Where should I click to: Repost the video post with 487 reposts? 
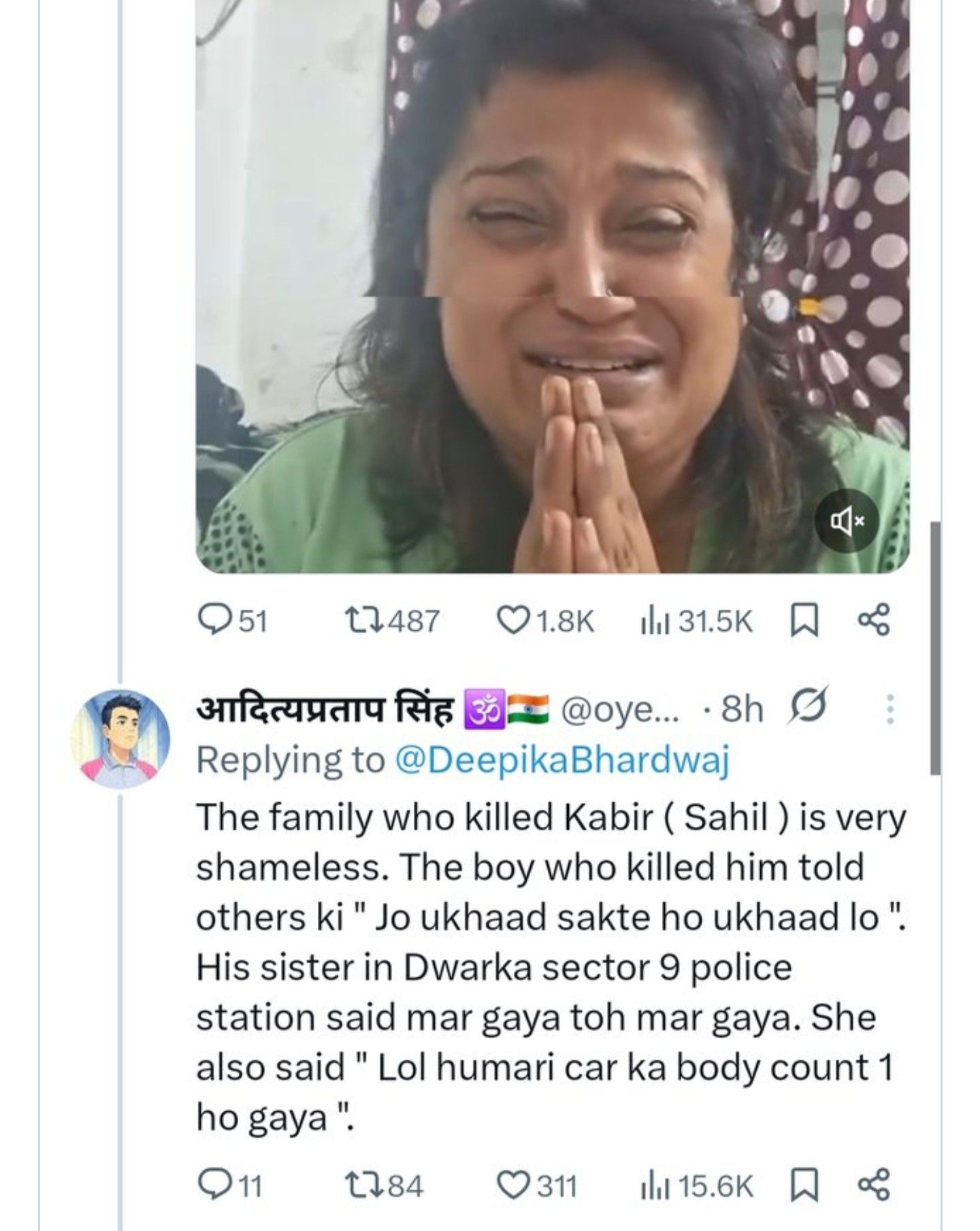[x=392, y=621]
